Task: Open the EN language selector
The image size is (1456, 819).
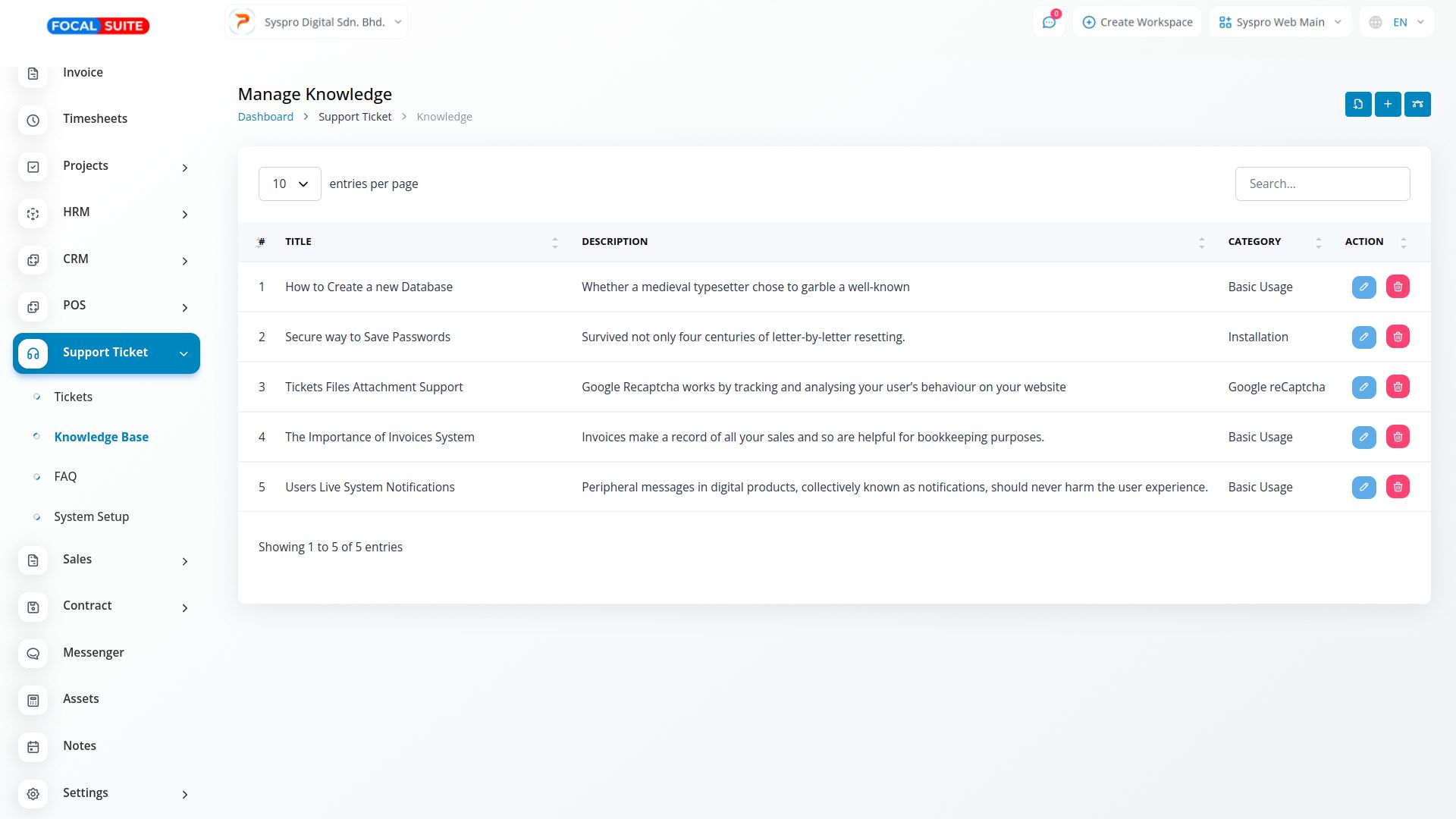Action: pos(1396,22)
